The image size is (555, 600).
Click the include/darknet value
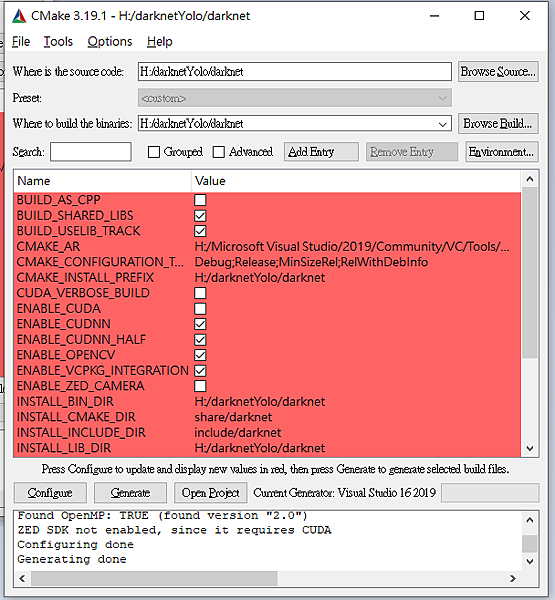coord(238,432)
